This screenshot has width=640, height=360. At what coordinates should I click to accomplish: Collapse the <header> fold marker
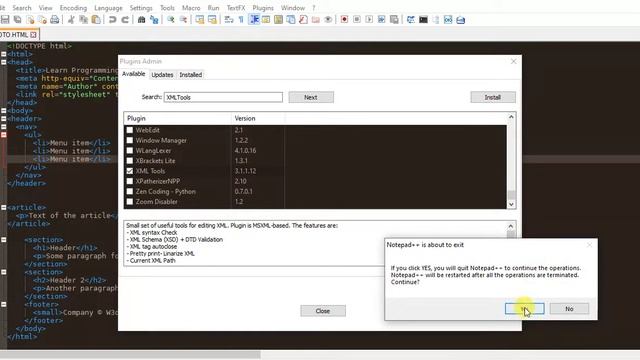4,119
